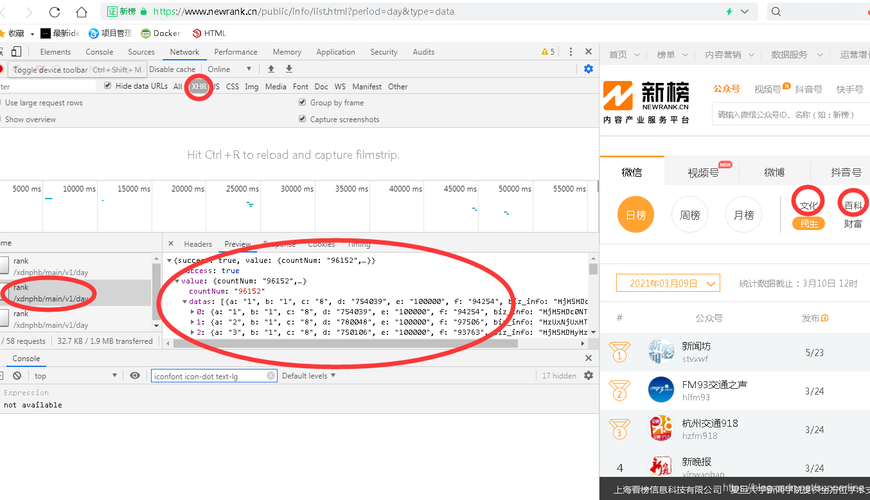Image resolution: width=870 pixels, height=500 pixels.
Task: Choose the 民生 category
Action: tap(809, 224)
